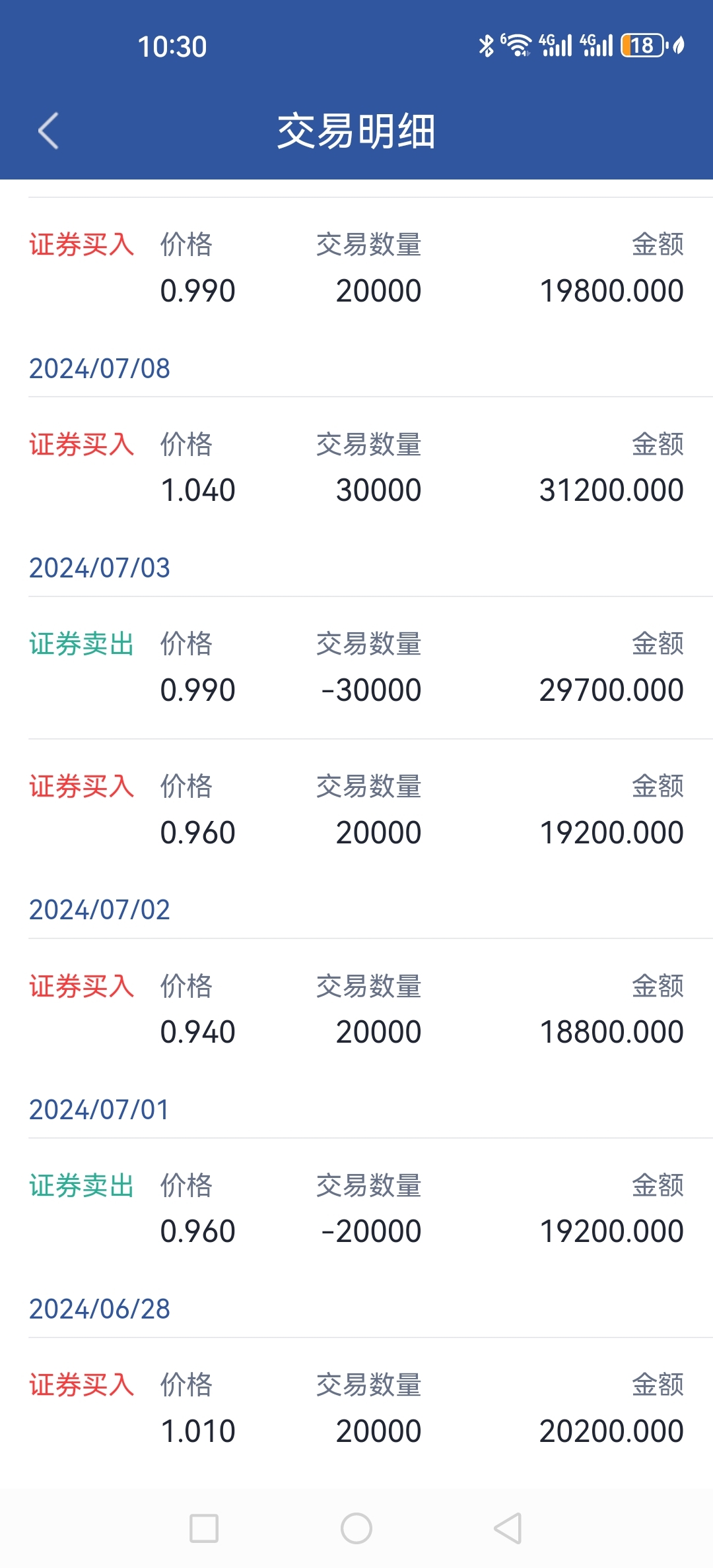
Task: Select the buy entry priced 0.940
Action: point(356,1009)
